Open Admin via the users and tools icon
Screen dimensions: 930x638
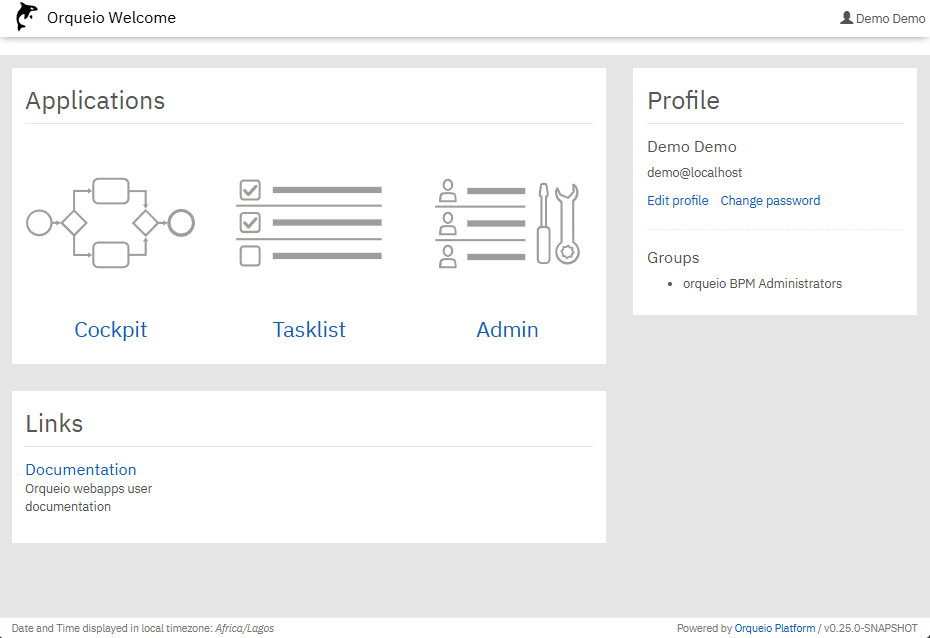507,223
